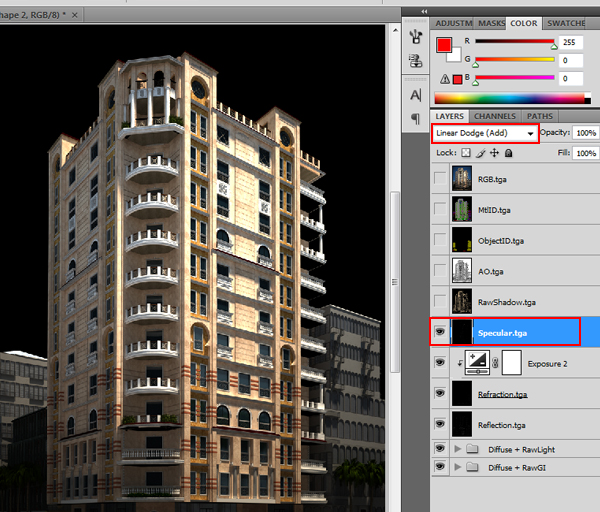Click the layer Opacity input field
Image resolution: width=600 pixels, height=512 pixels.
point(585,133)
